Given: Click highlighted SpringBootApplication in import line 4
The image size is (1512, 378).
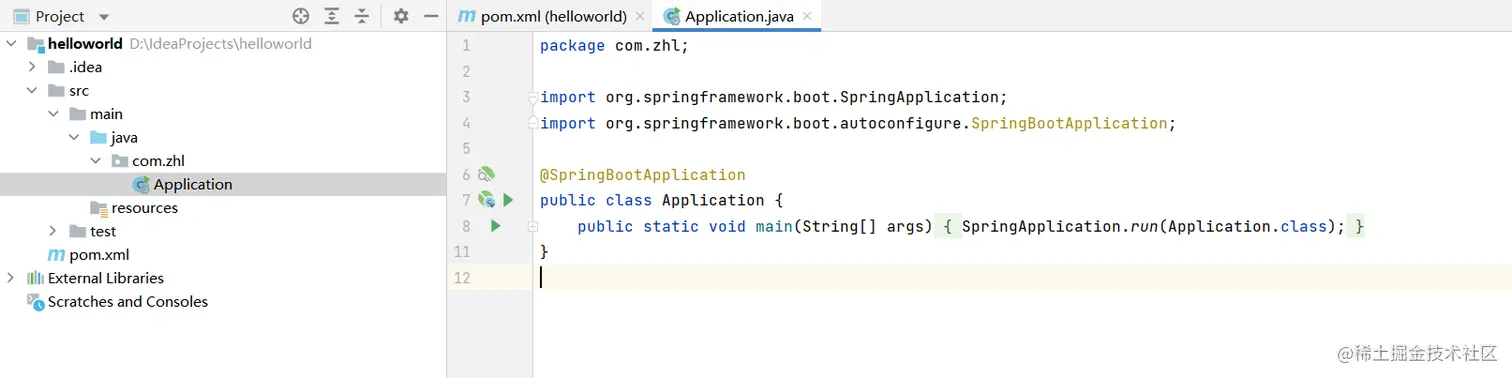Looking at the screenshot, I should (x=1069, y=123).
